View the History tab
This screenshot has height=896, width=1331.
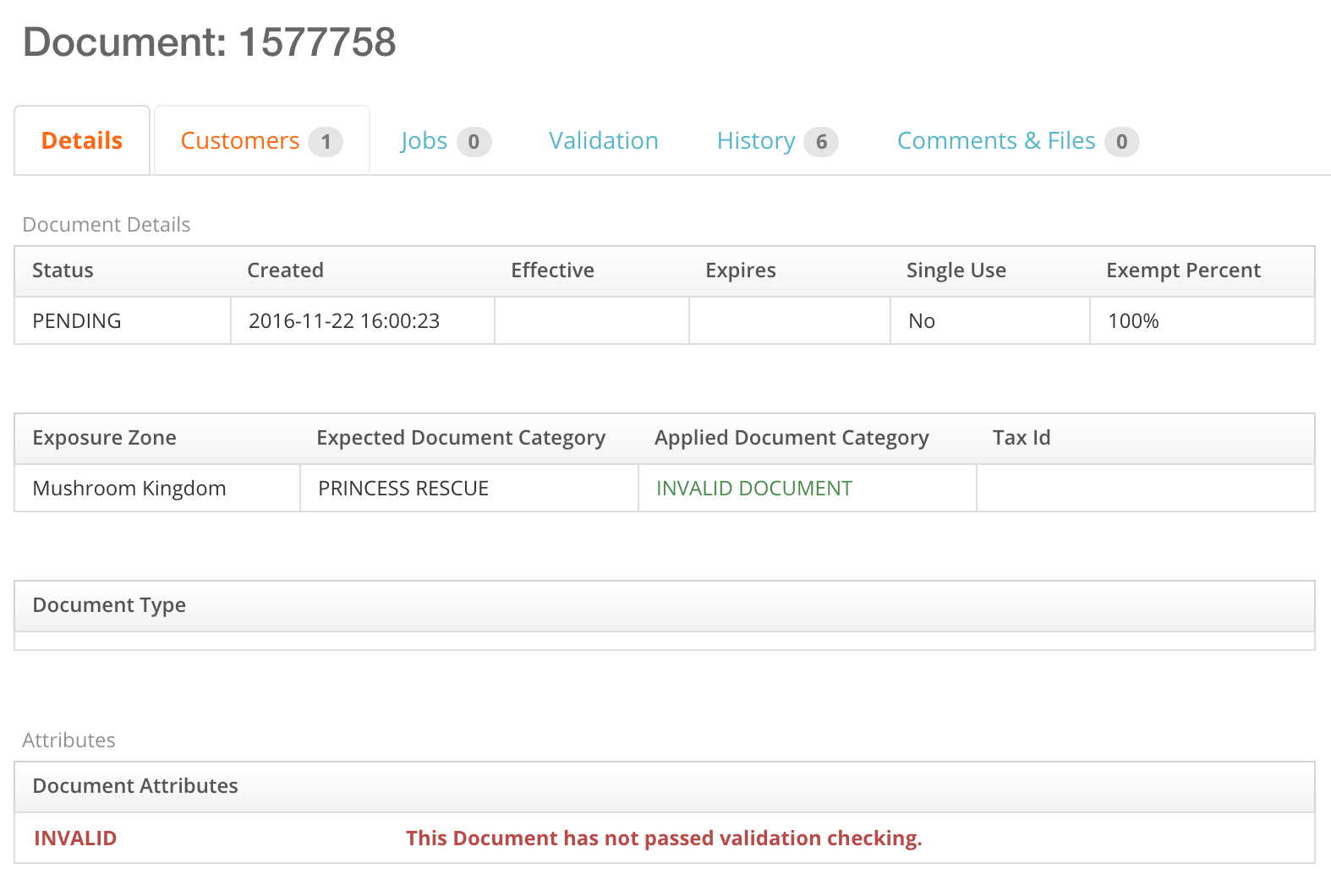[x=756, y=140]
